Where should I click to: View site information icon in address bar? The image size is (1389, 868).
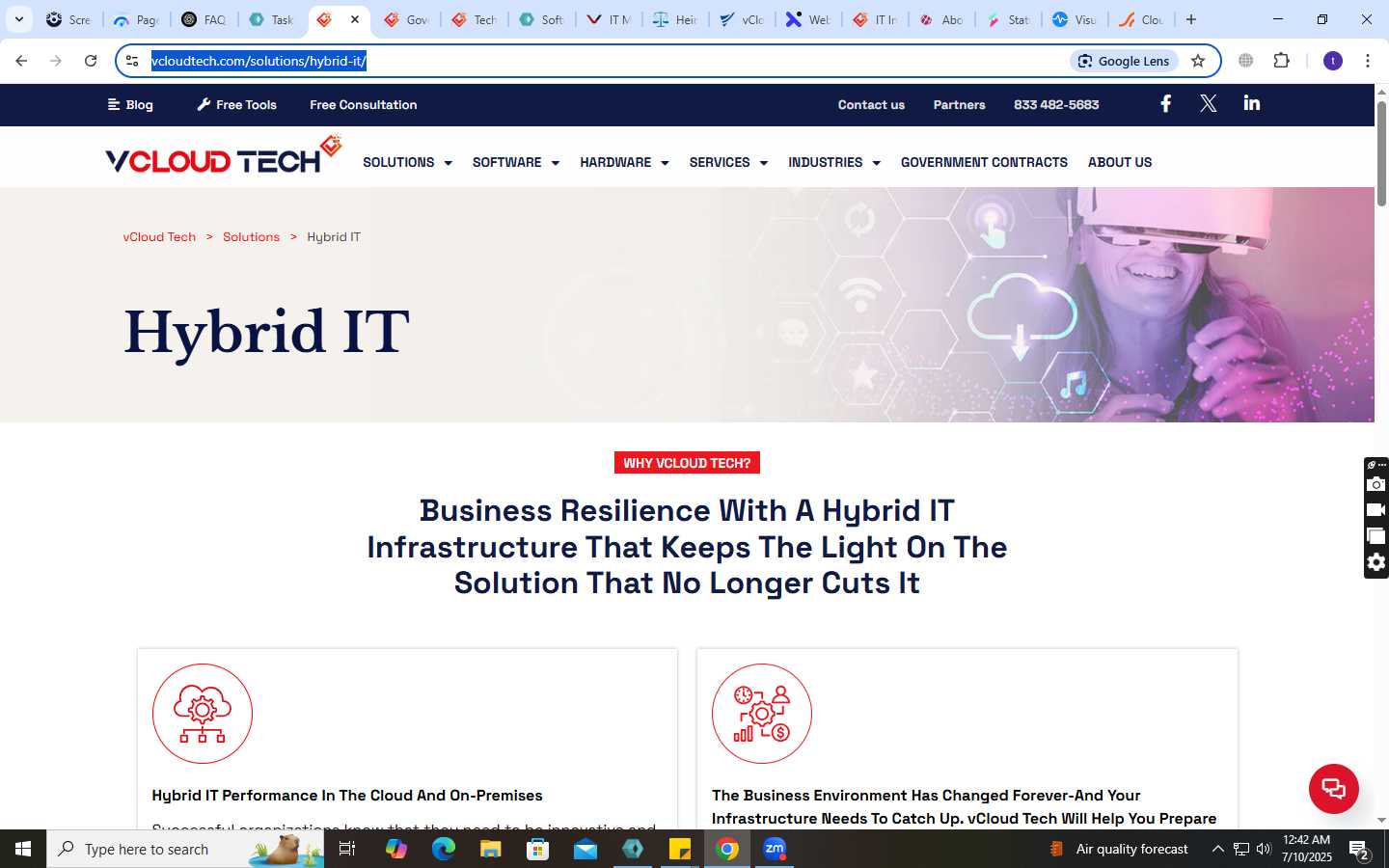click(x=132, y=61)
